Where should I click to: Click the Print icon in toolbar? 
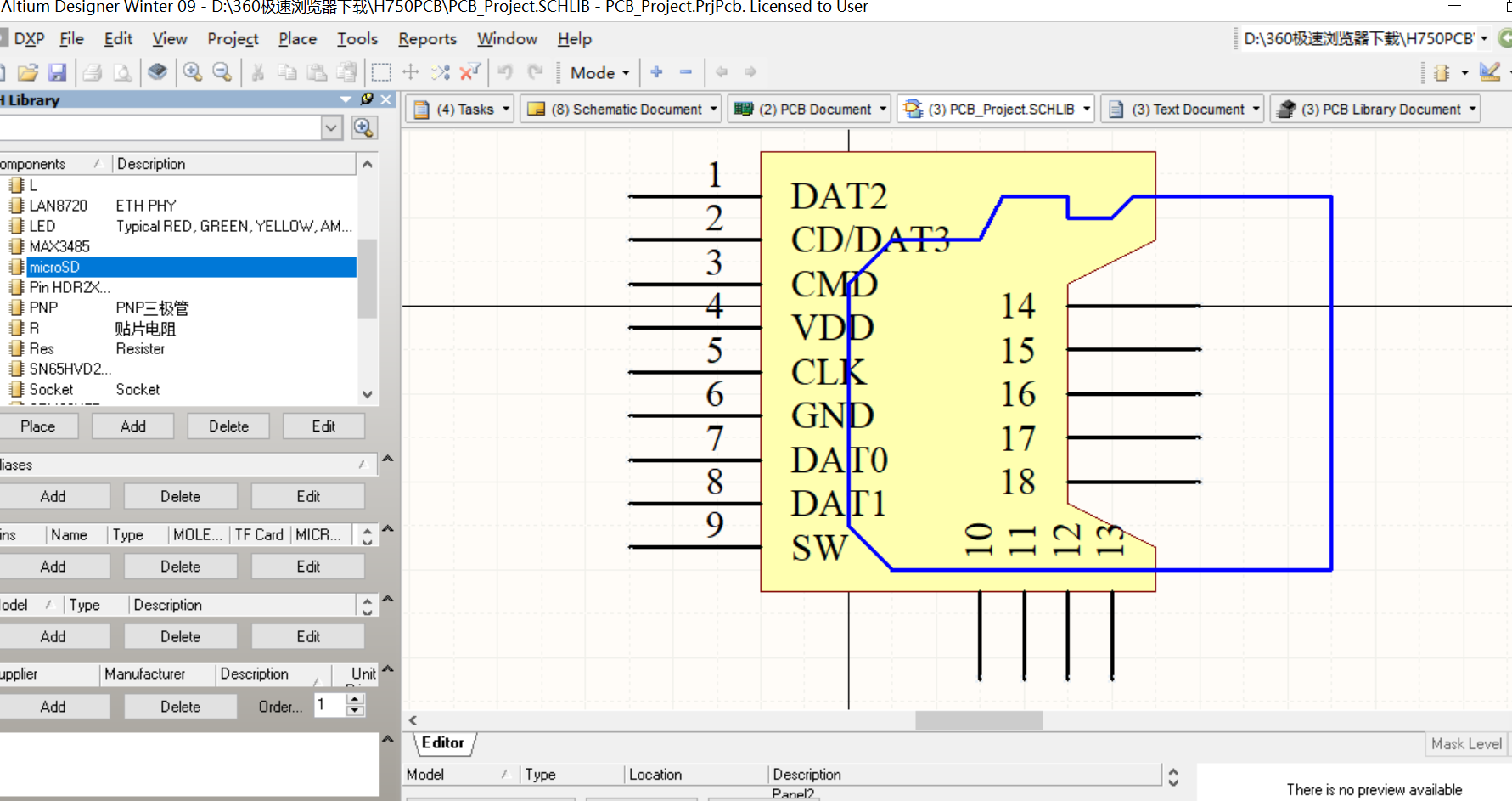pyautogui.click(x=93, y=72)
